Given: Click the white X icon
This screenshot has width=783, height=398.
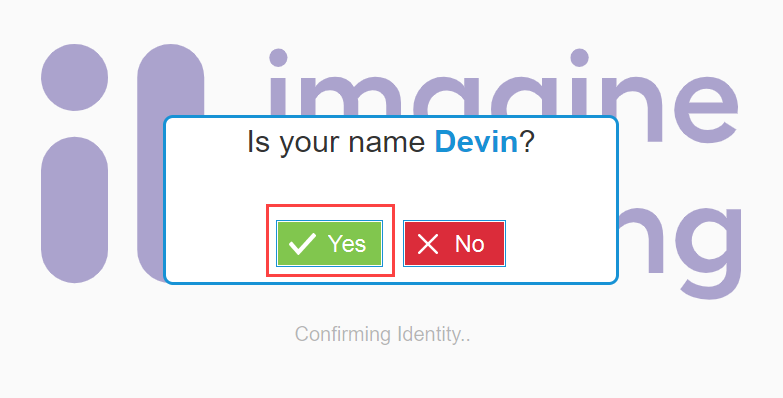Looking at the screenshot, I should point(428,244).
